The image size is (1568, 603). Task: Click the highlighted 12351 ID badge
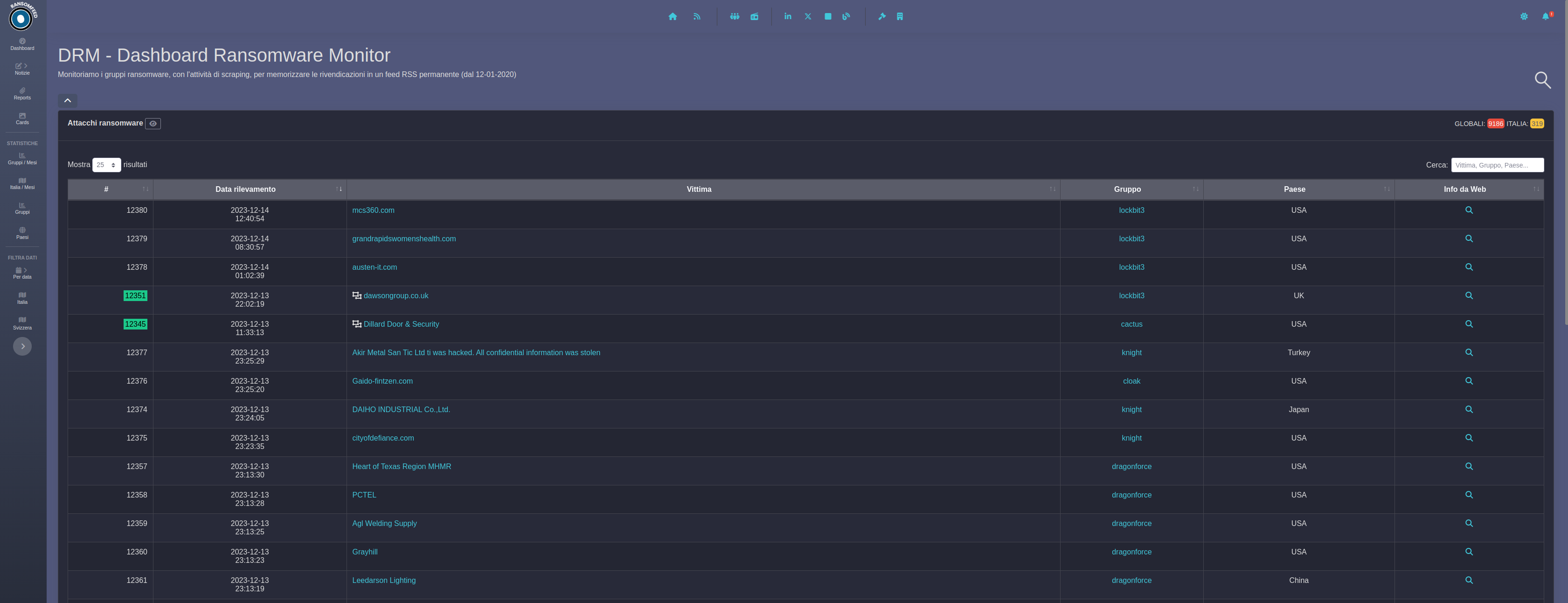point(135,296)
